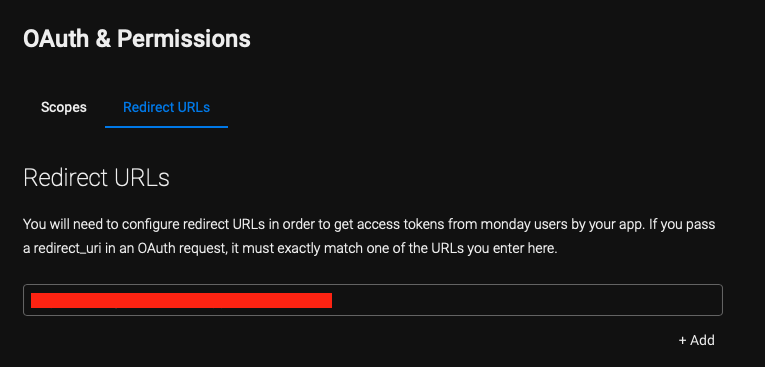Click the empty right side of URL field
Viewport: 765px width, 367px height.
coord(527,300)
